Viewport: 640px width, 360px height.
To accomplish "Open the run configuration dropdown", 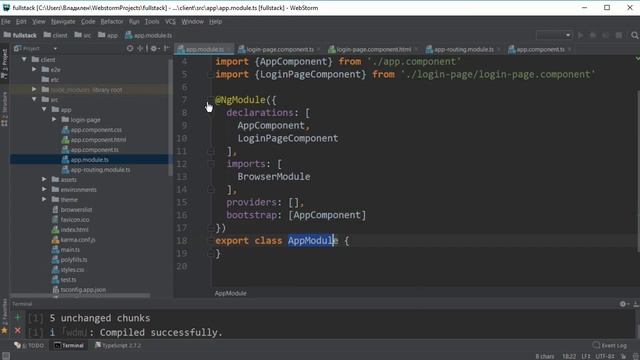I will (x=554, y=36).
